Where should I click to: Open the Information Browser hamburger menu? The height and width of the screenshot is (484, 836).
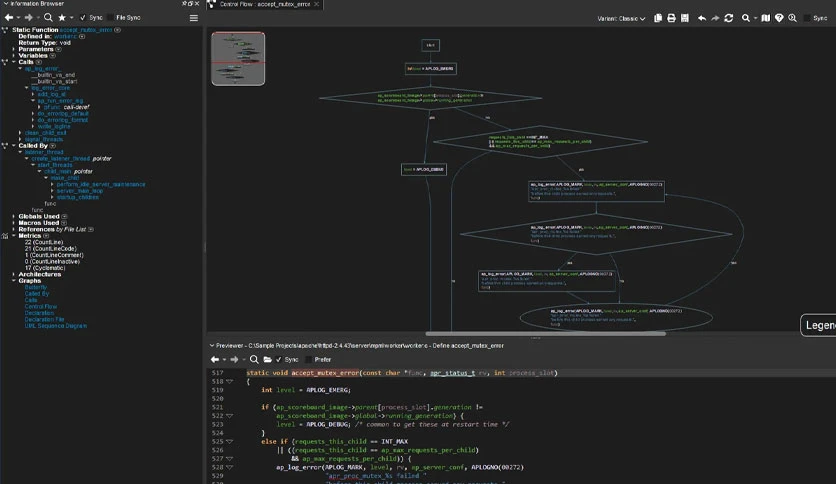pos(194,18)
